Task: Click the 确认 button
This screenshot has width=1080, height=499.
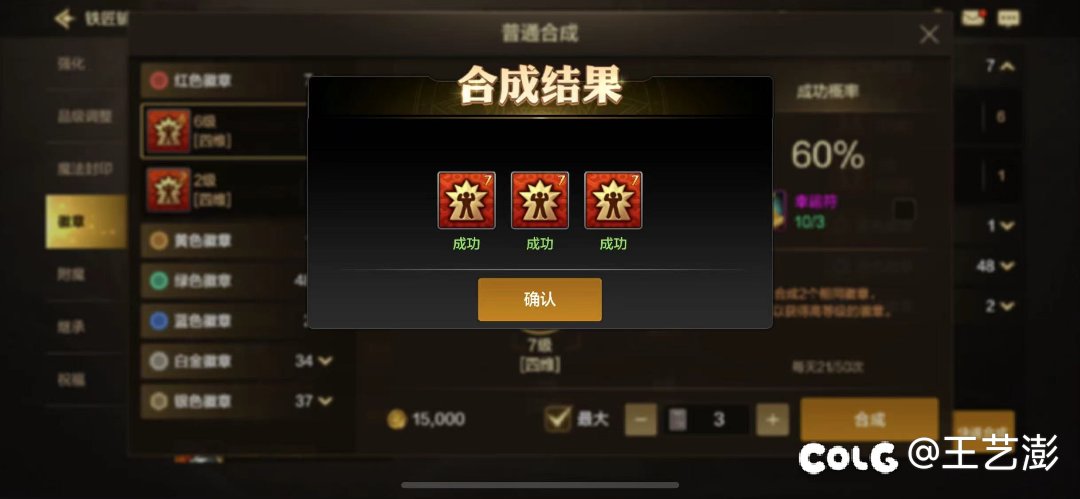Action: tap(540, 300)
